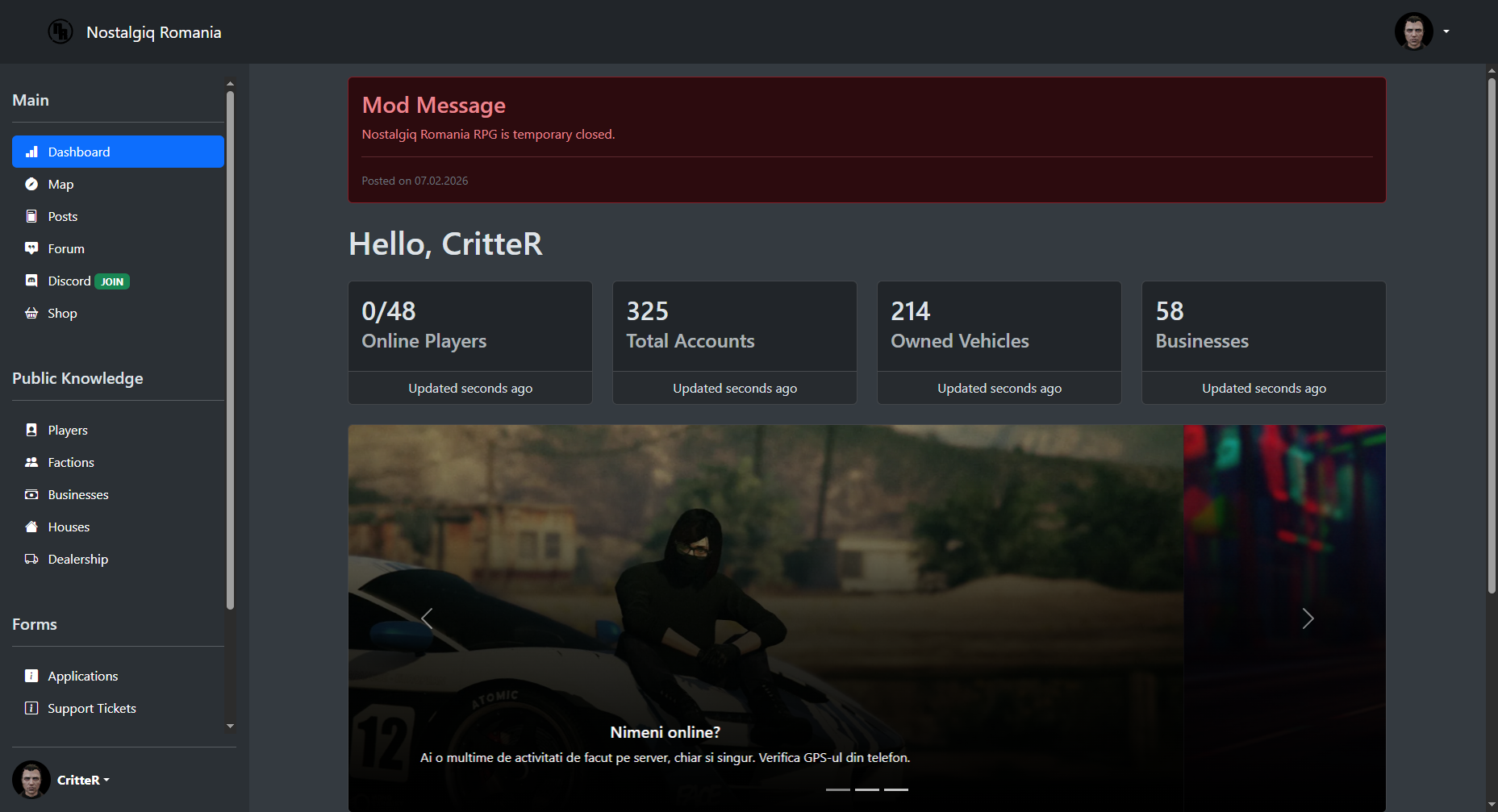Select the Players icon under Public Knowledge
1498x812 pixels.
32,430
